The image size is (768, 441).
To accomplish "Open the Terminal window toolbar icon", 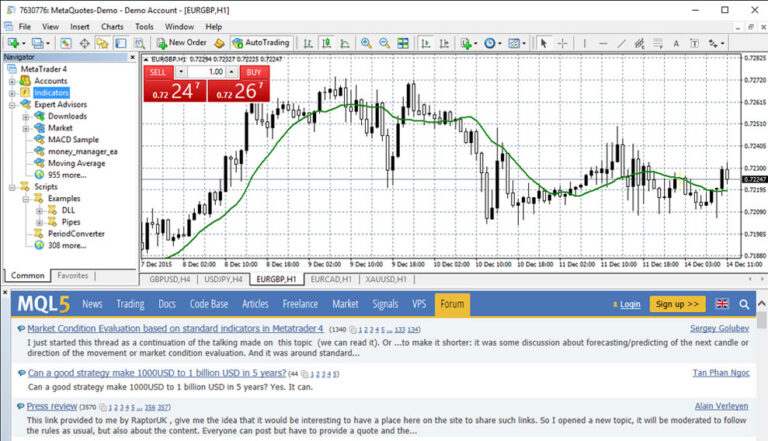I will pos(120,43).
